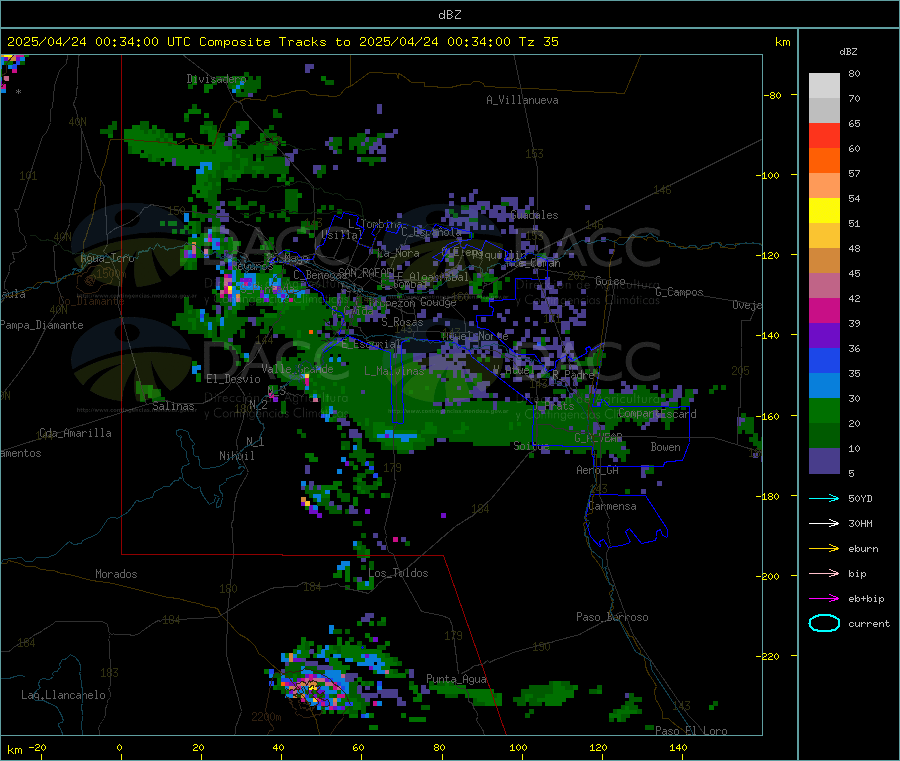Click the Goico location label

click(610, 281)
